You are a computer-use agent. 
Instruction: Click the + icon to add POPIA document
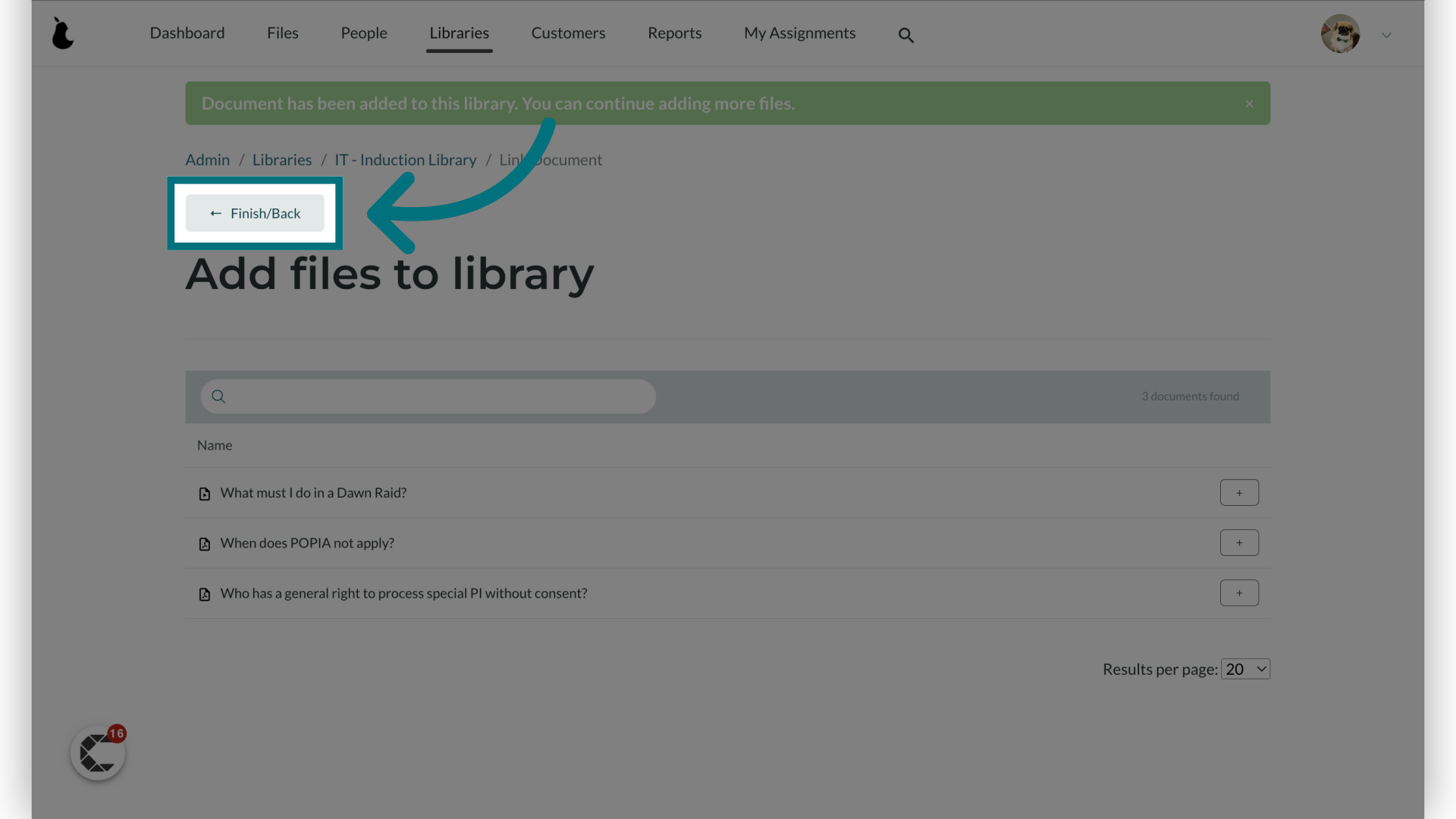click(x=1239, y=542)
